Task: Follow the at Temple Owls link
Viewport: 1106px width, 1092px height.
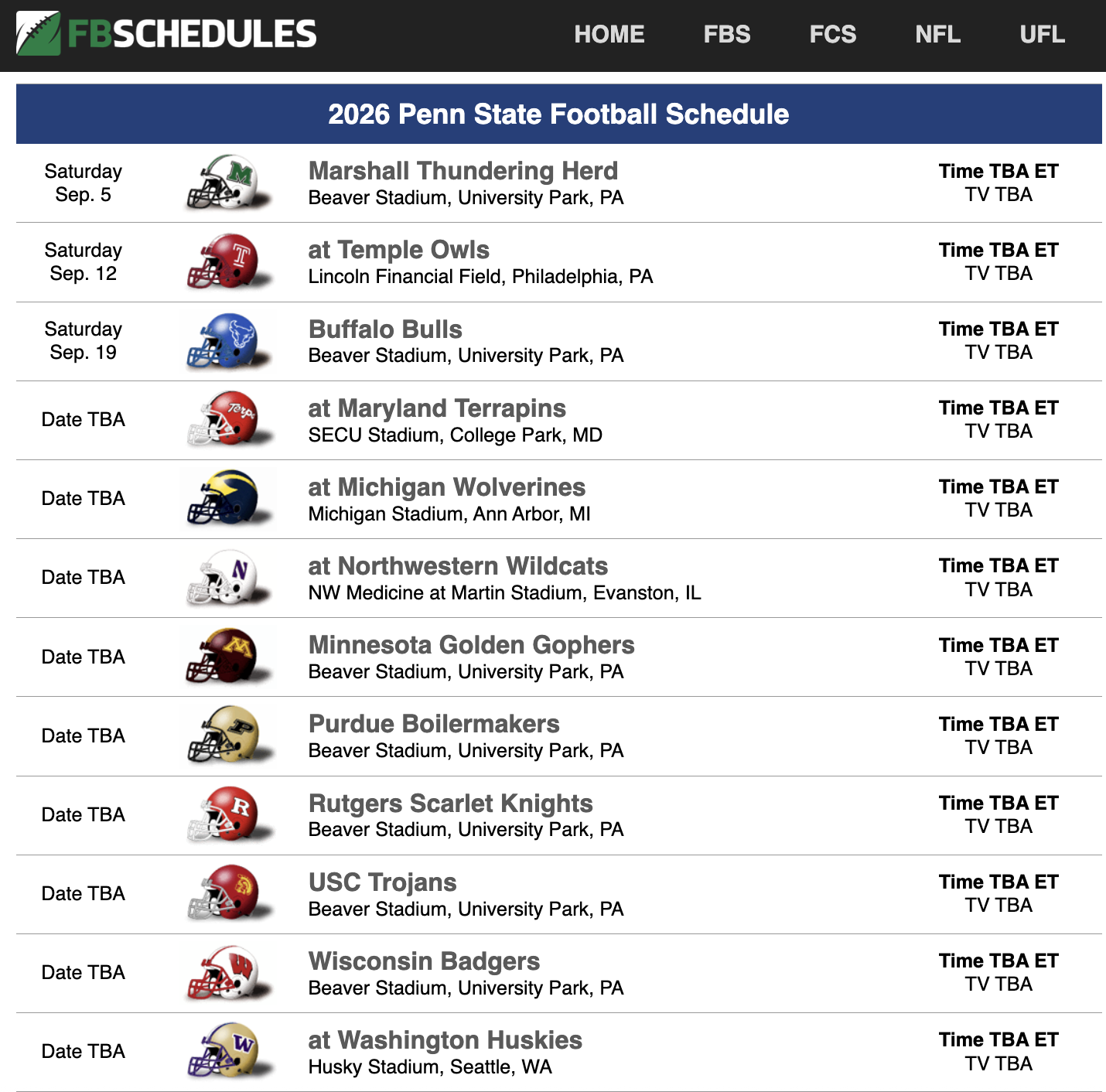Action: (x=398, y=250)
